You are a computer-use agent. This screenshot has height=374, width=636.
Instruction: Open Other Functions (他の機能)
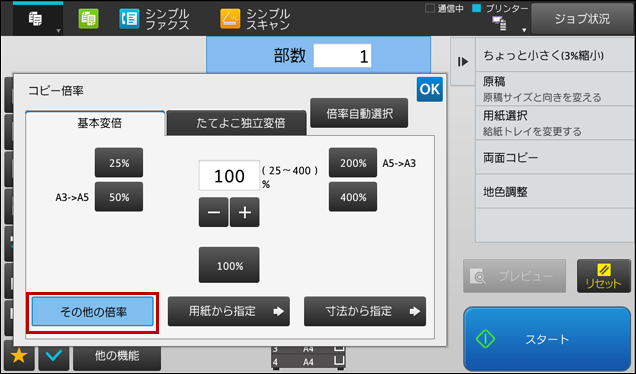[x=117, y=356]
